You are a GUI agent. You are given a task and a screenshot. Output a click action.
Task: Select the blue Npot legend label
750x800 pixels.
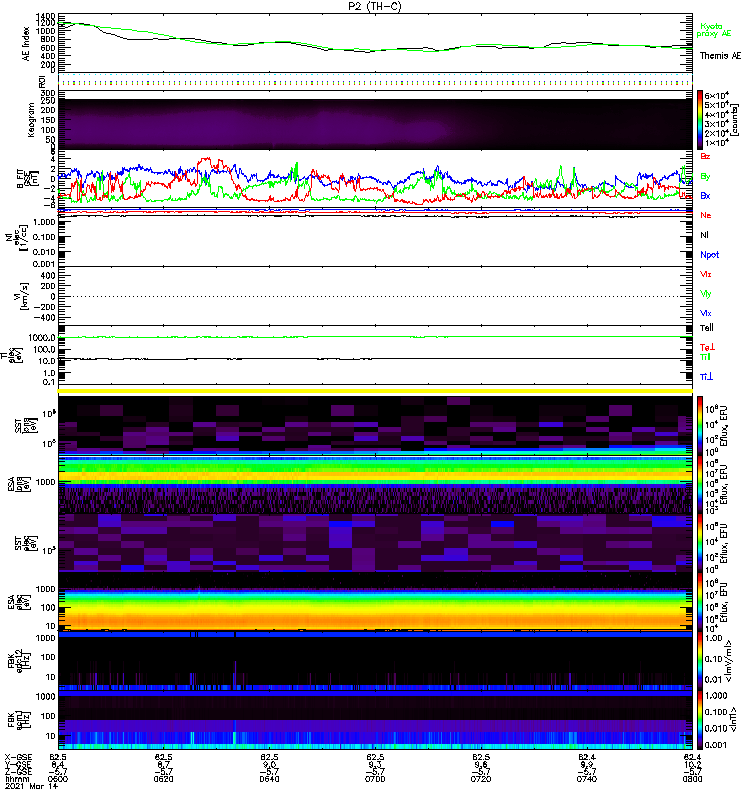[x=710, y=255]
